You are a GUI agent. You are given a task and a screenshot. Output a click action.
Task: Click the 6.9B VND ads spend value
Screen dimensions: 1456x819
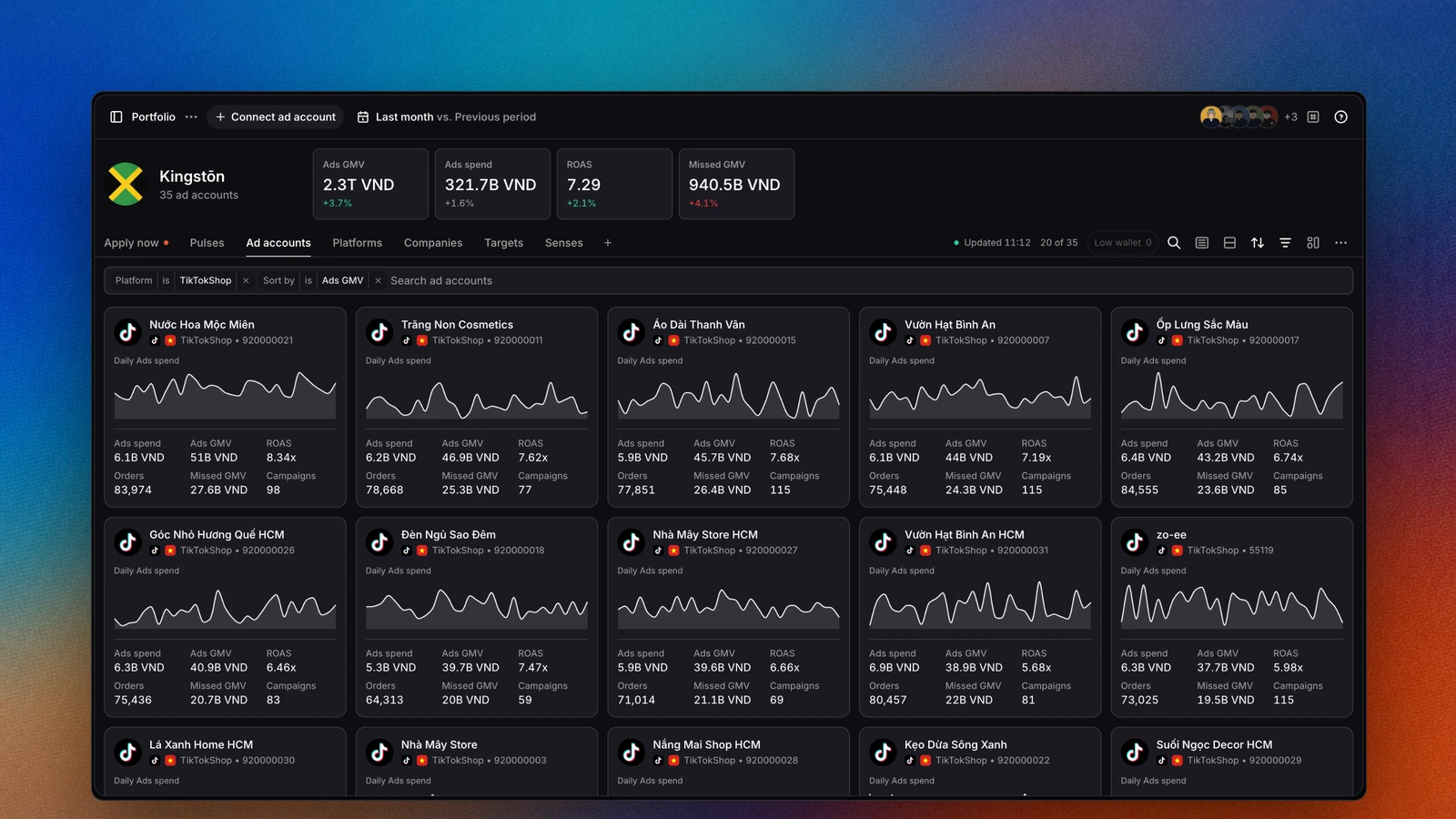pos(895,668)
